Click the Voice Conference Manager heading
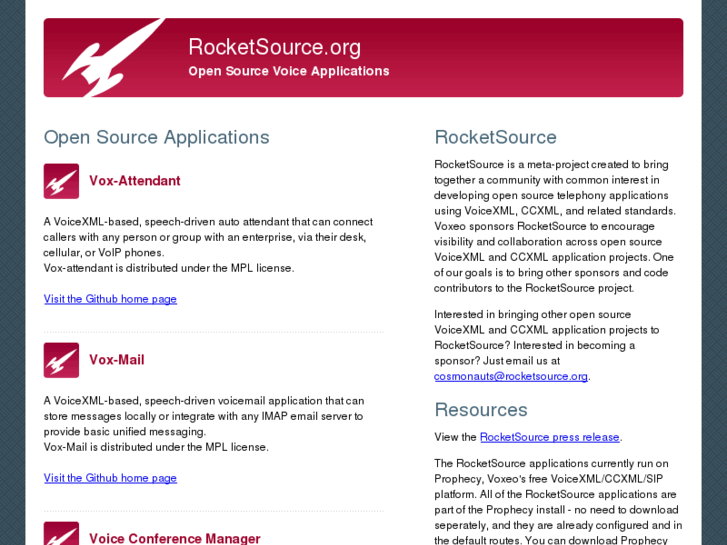The image size is (727, 545). pos(175,539)
